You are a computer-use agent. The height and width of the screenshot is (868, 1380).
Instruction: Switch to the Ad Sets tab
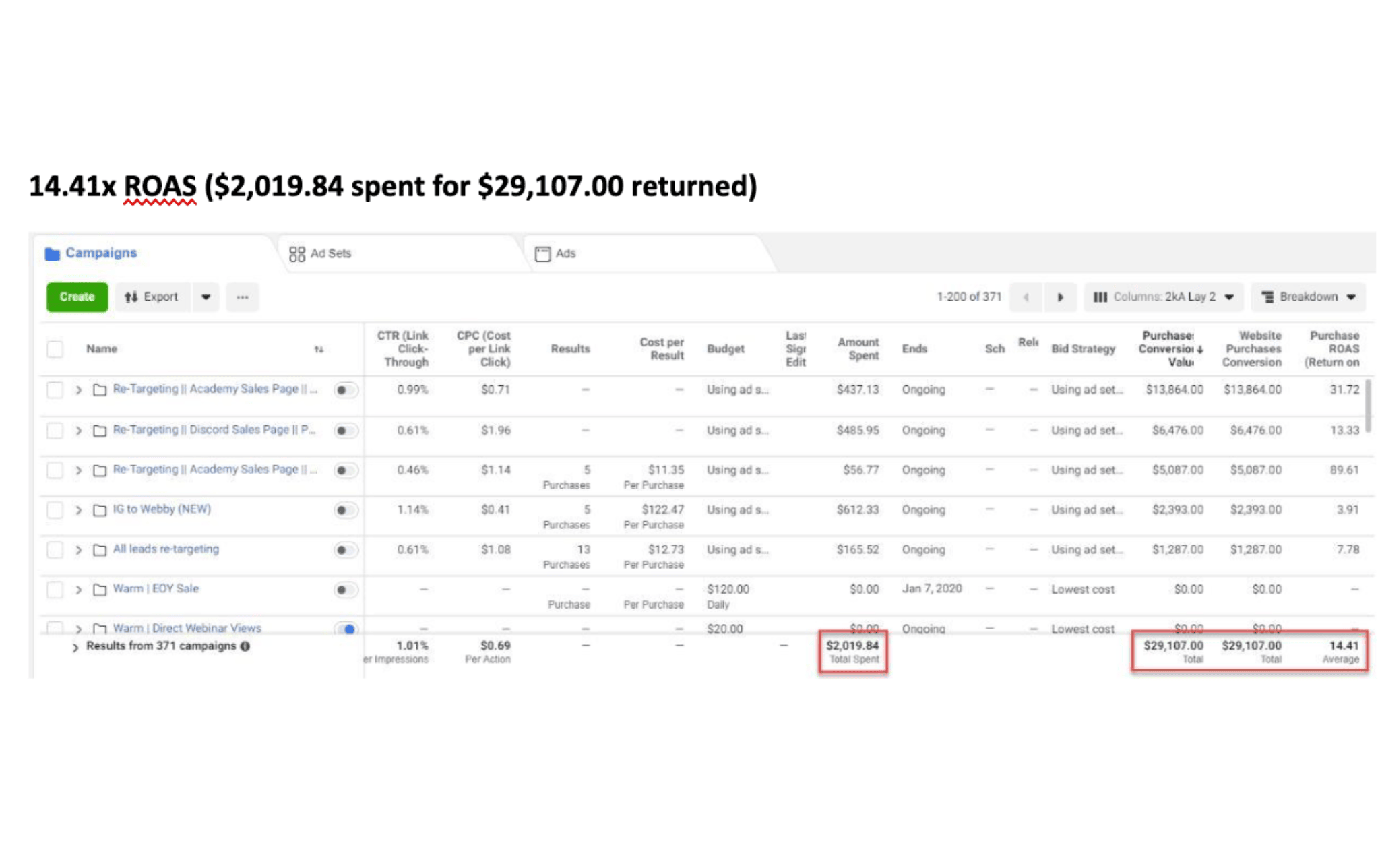pos(330,254)
